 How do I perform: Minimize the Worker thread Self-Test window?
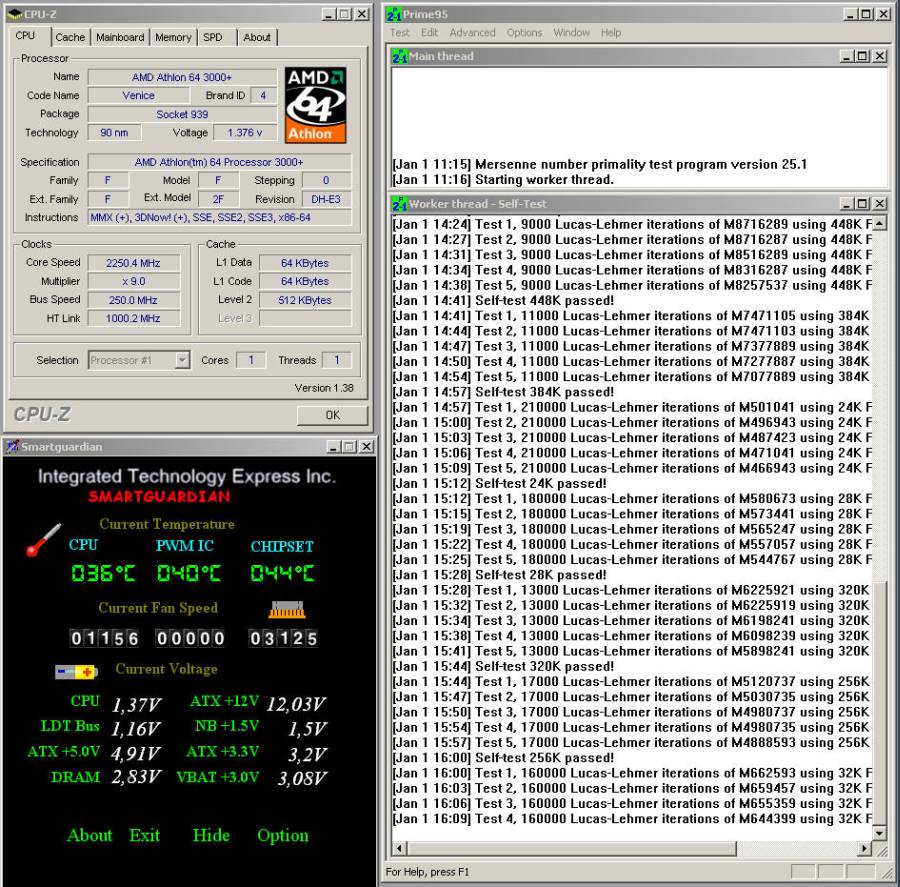pos(846,204)
